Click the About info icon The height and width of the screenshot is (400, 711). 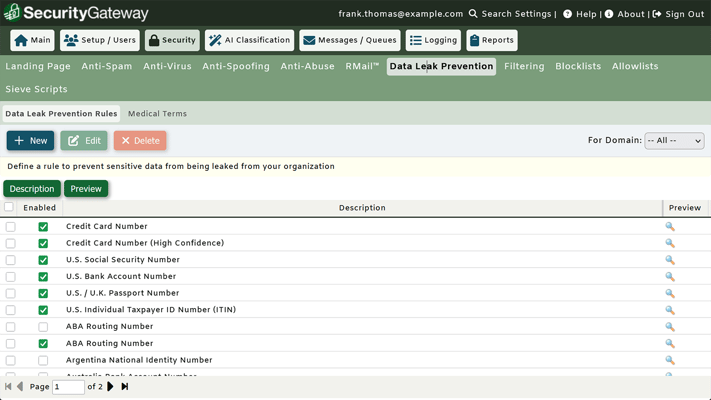point(609,14)
